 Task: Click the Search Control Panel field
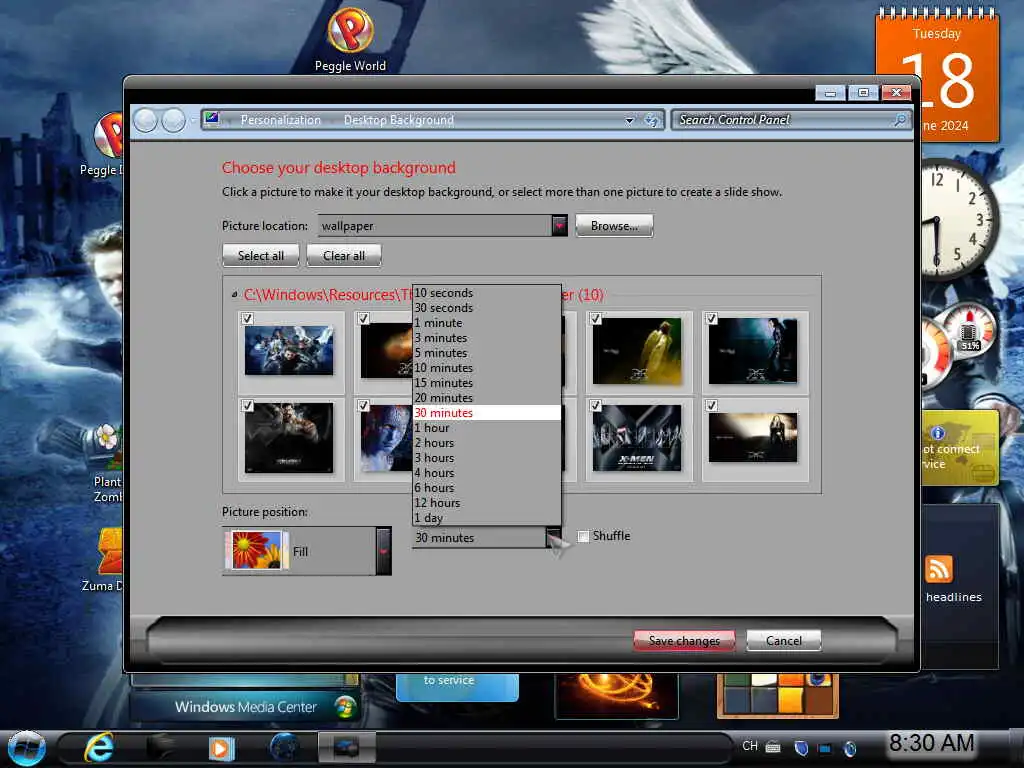[792, 120]
